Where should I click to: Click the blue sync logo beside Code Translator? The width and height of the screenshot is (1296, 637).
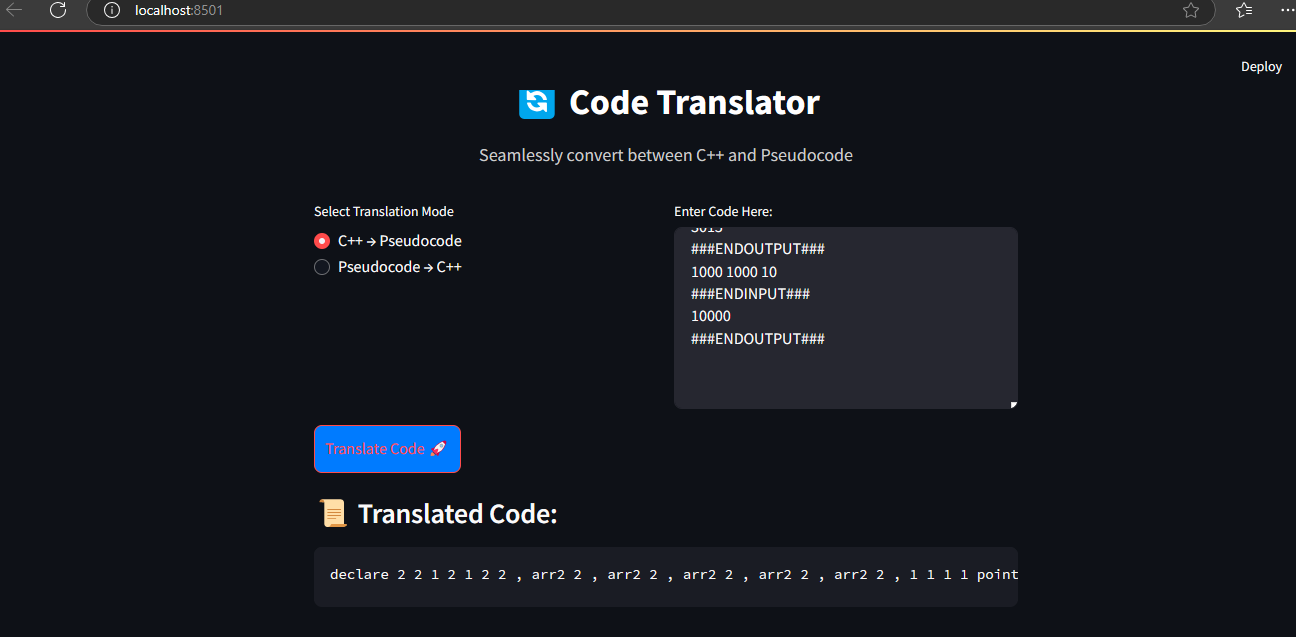coord(537,103)
